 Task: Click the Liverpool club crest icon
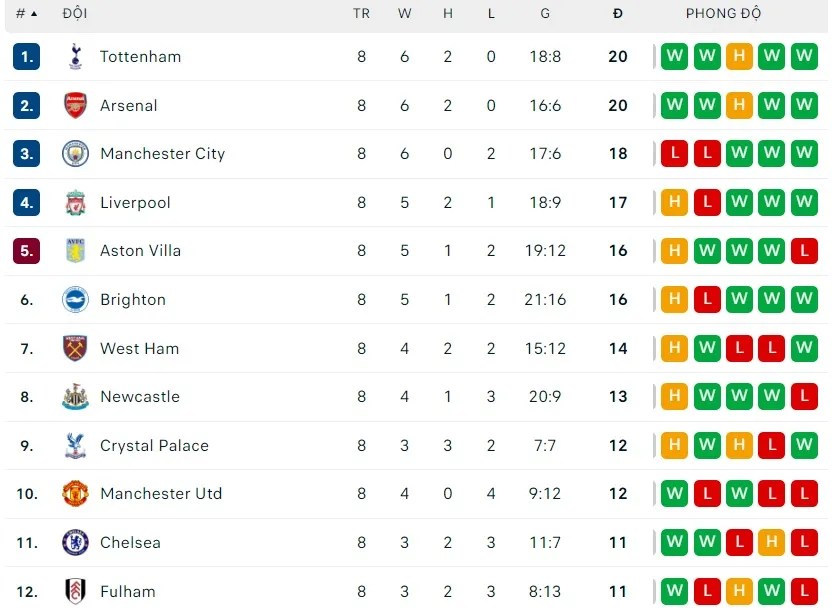(75, 203)
